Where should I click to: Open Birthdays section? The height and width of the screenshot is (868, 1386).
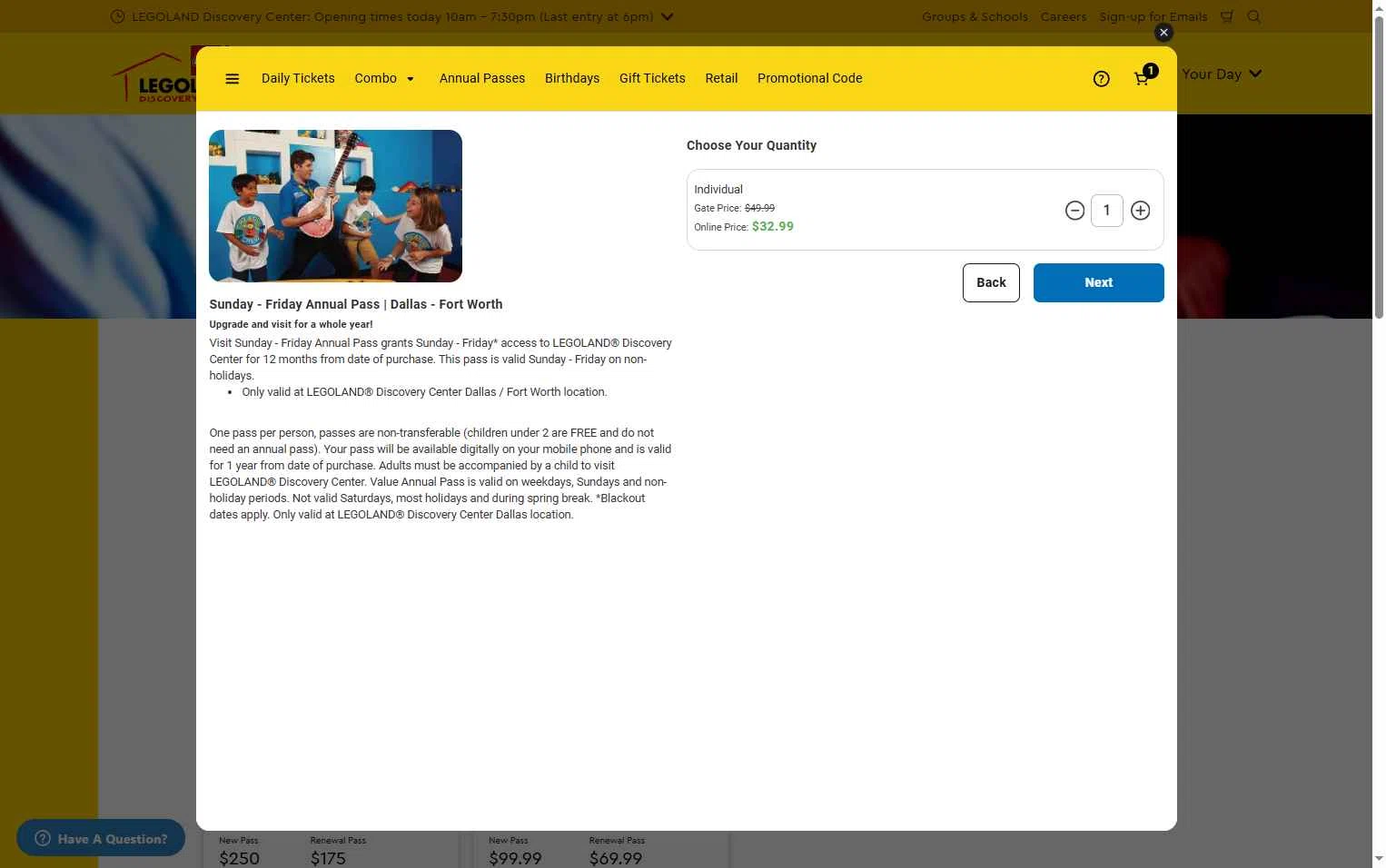click(x=572, y=78)
